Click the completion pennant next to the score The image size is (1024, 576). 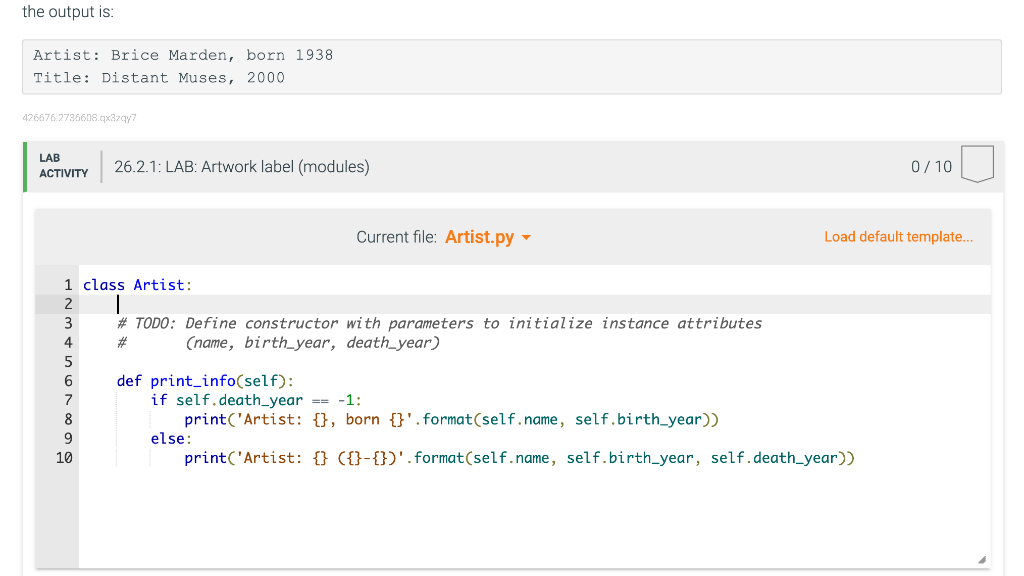pyautogui.click(x=977, y=165)
